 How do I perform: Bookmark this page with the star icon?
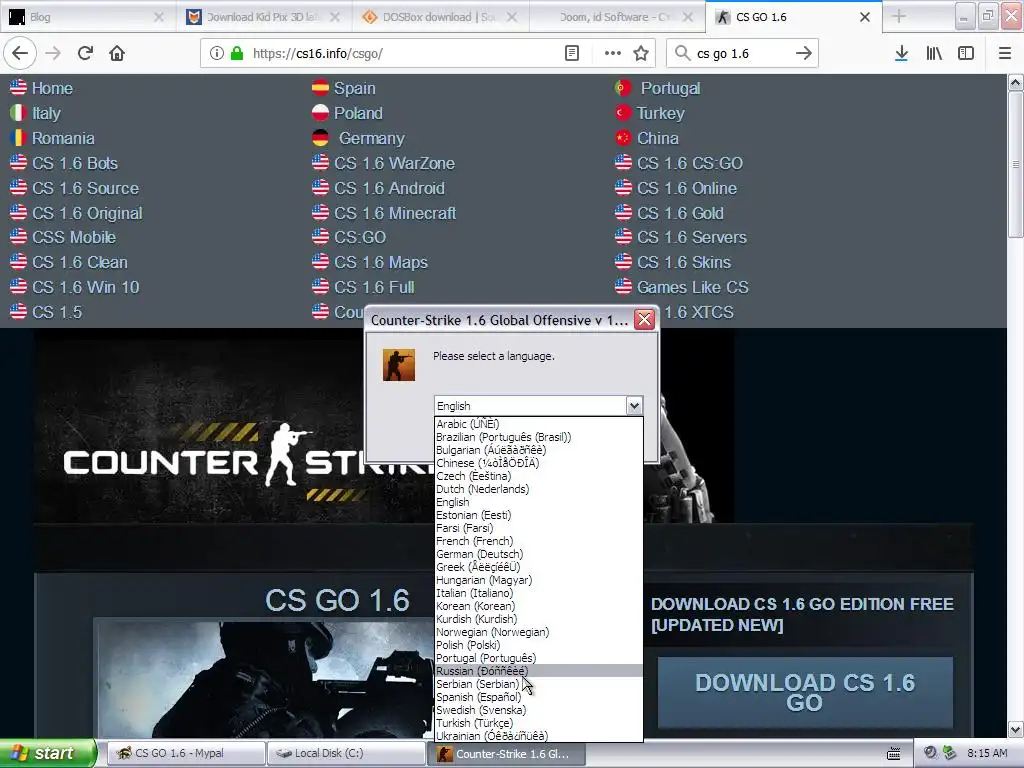(x=641, y=54)
